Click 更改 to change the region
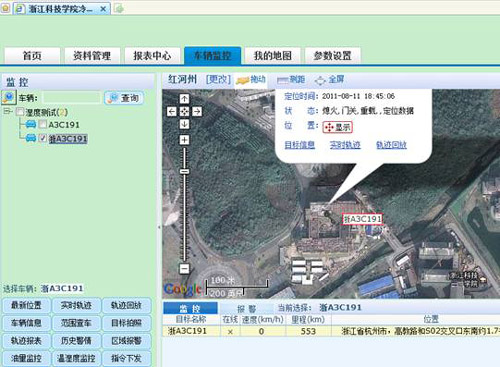Viewport: 500px width, 367px height. point(218,79)
